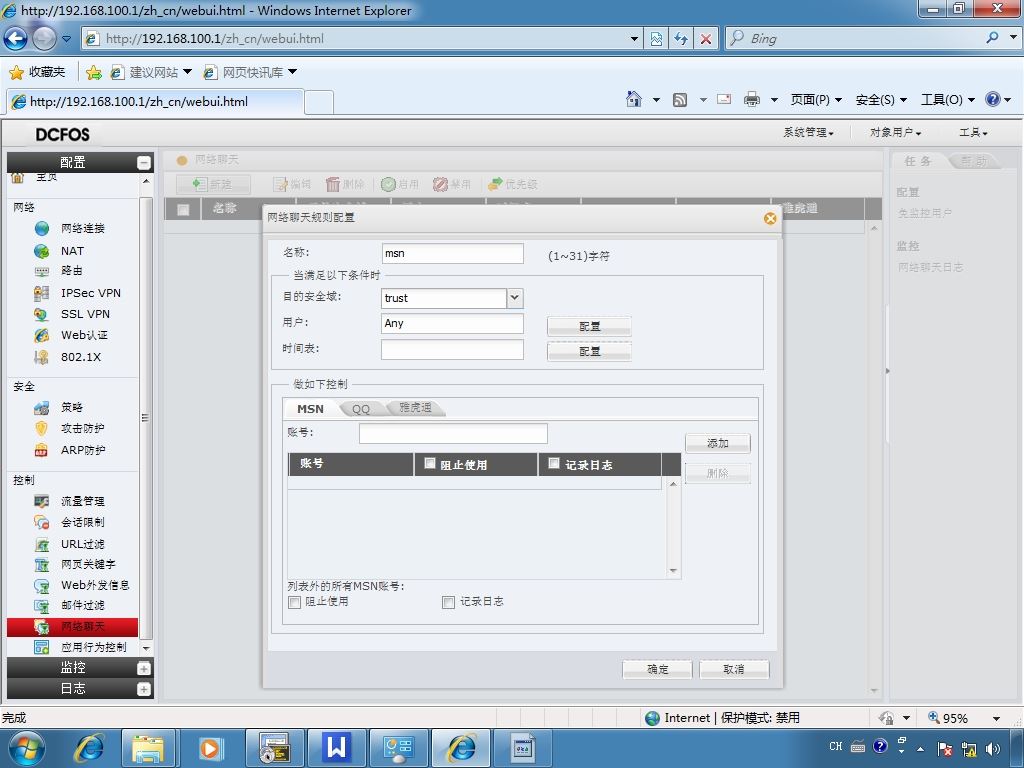
Task: Expand the 监控 sidebar section
Action: [144, 668]
